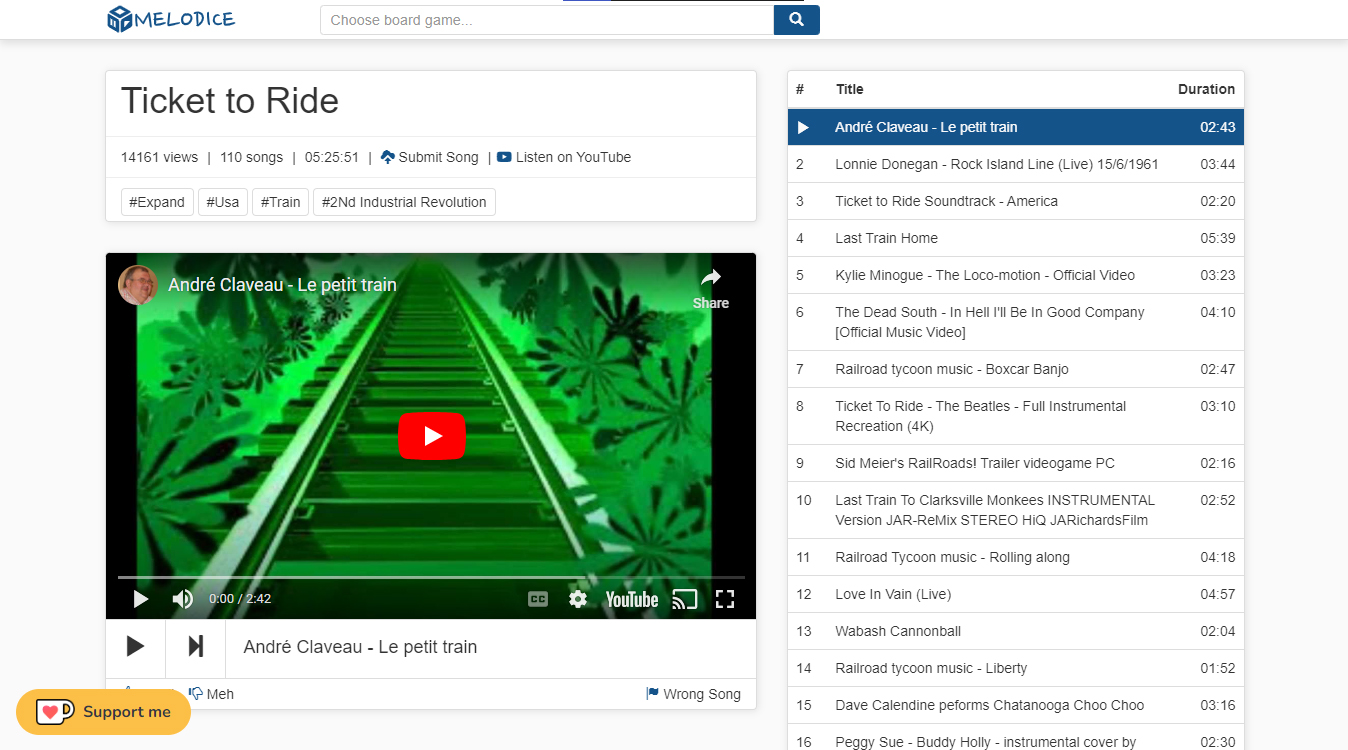1348x750 pixels.
Task: Click the video player's small play control
Action: point(141,599)
